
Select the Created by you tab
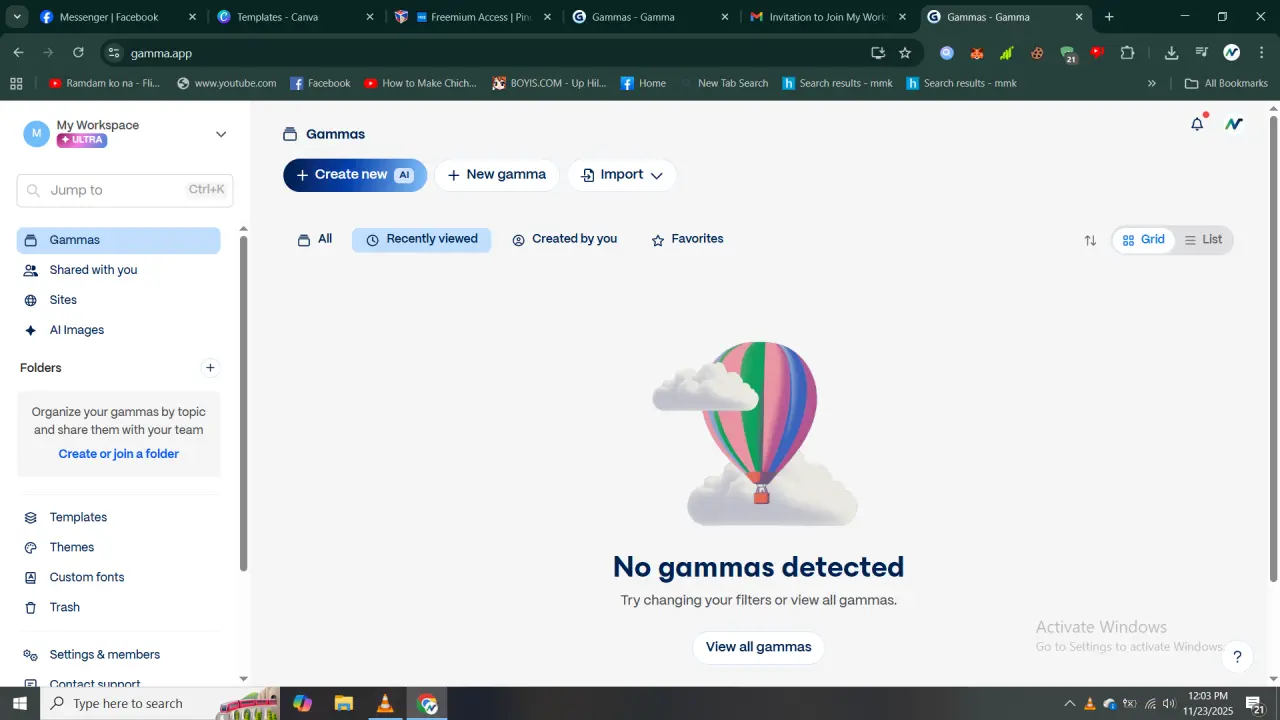(564, 240)
